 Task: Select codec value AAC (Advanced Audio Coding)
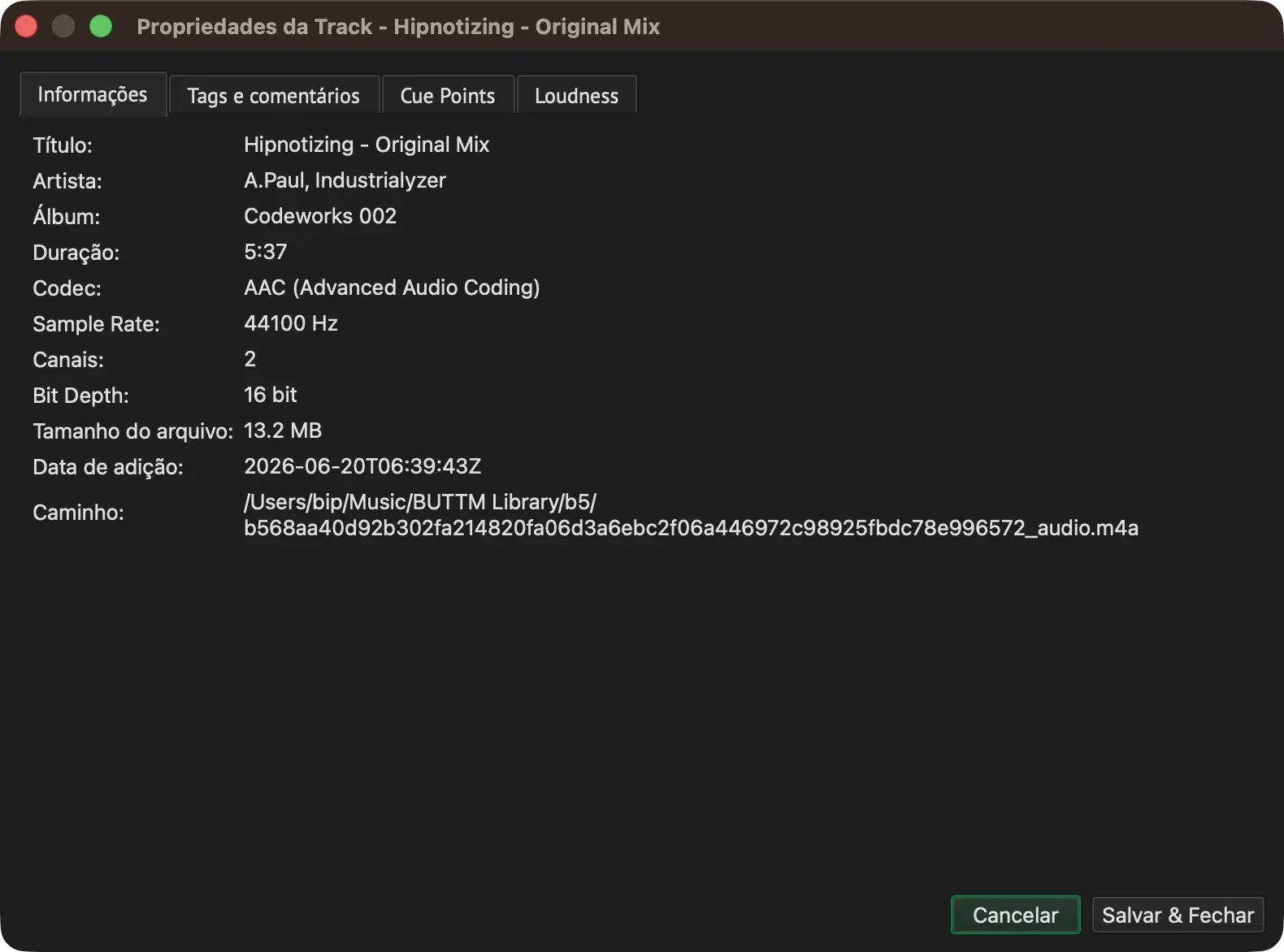tap(392, 288)
